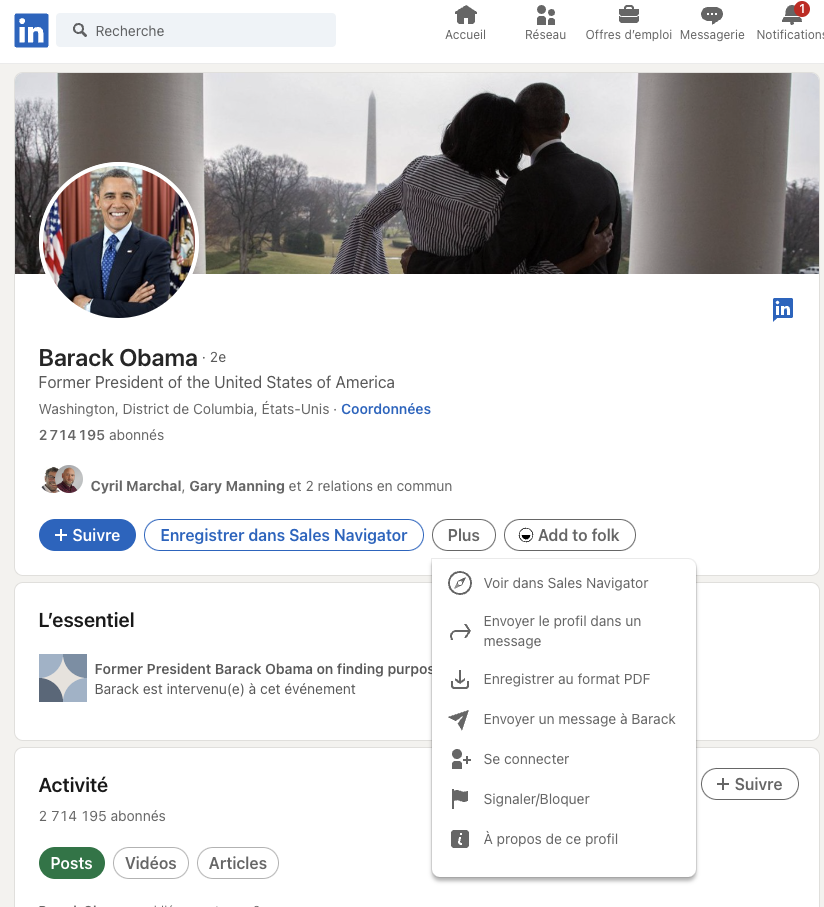Screen dimensions: 824x907
Task: Open the Accueil home icon
Action: tap(465, 15)
